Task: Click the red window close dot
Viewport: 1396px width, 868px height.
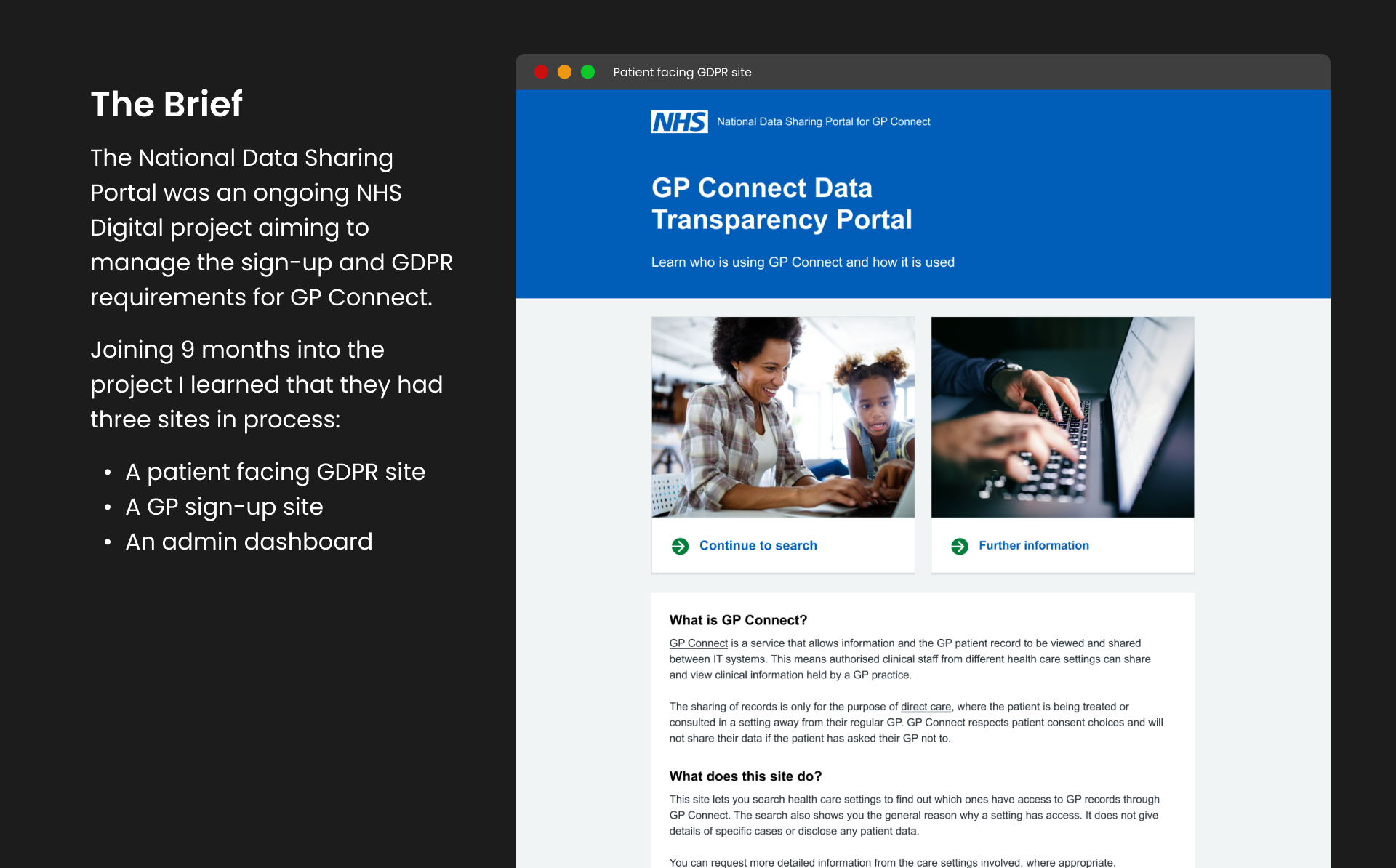Action: coord(541,72)
